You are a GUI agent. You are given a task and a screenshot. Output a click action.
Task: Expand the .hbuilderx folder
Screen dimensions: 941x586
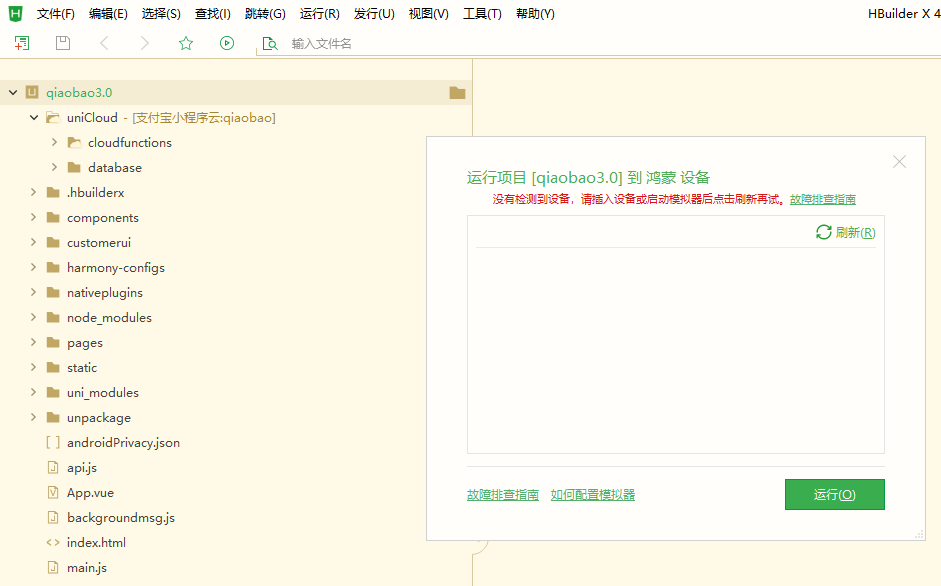point(34,192)
